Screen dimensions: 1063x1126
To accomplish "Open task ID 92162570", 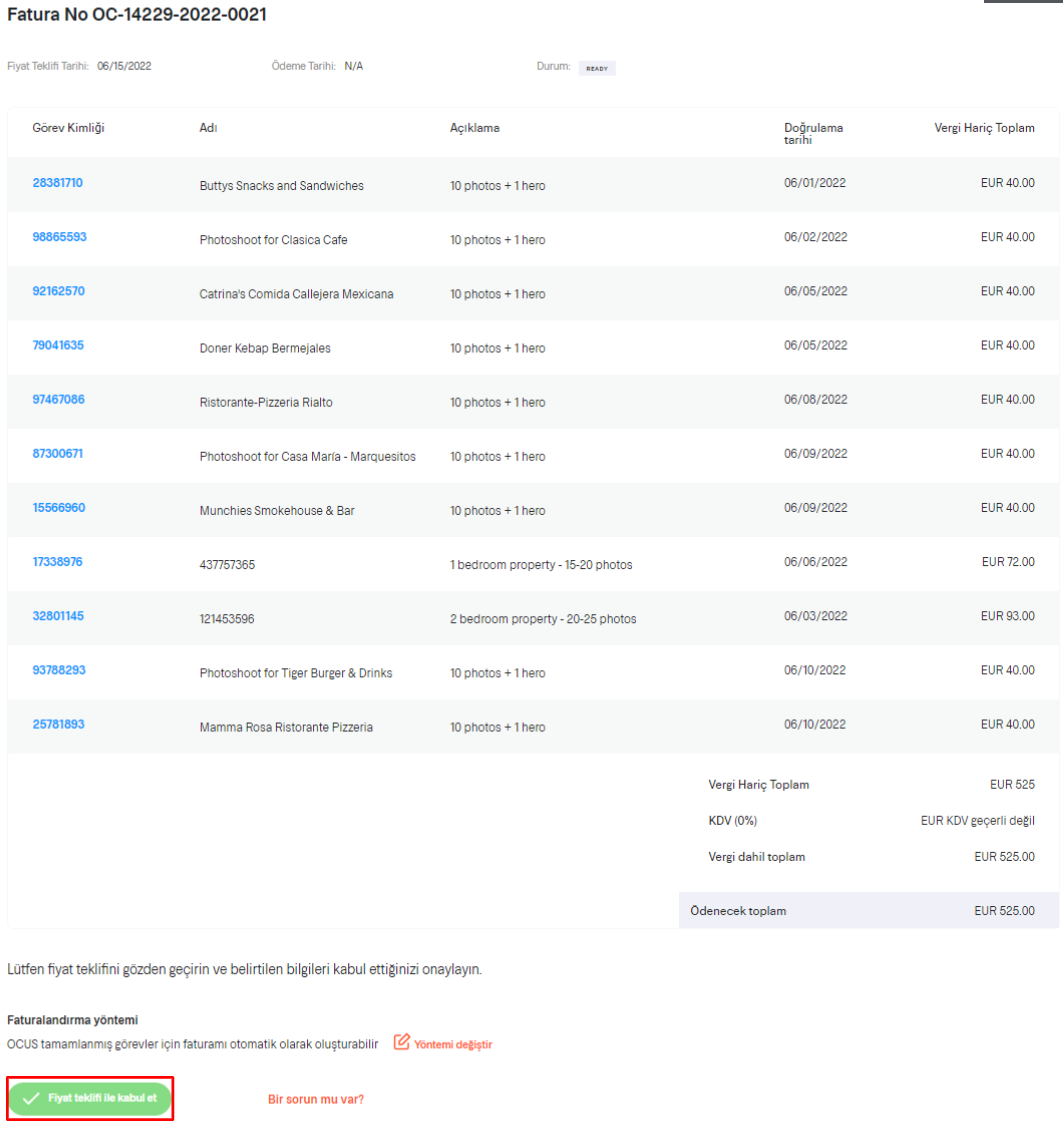I will point(58,291).
